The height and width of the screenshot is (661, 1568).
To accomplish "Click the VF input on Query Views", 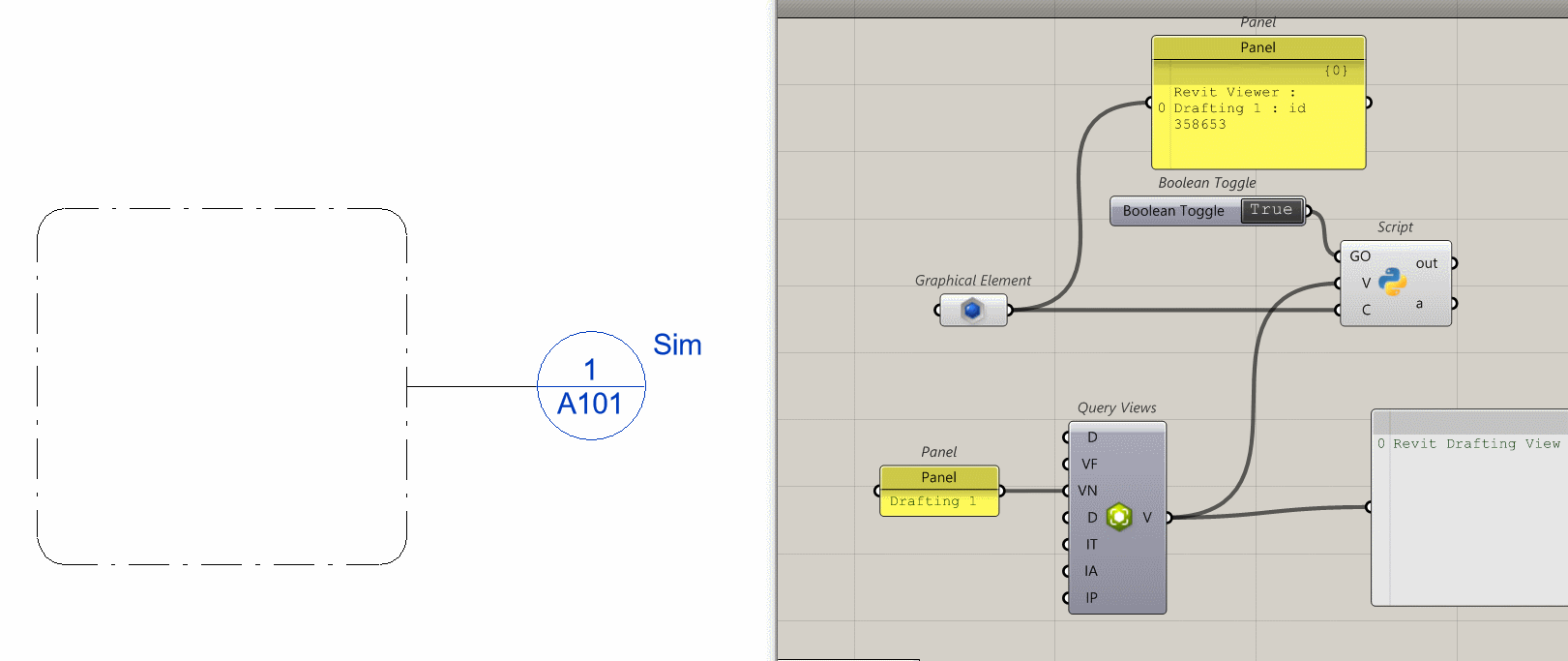I will coord(1089,464).
